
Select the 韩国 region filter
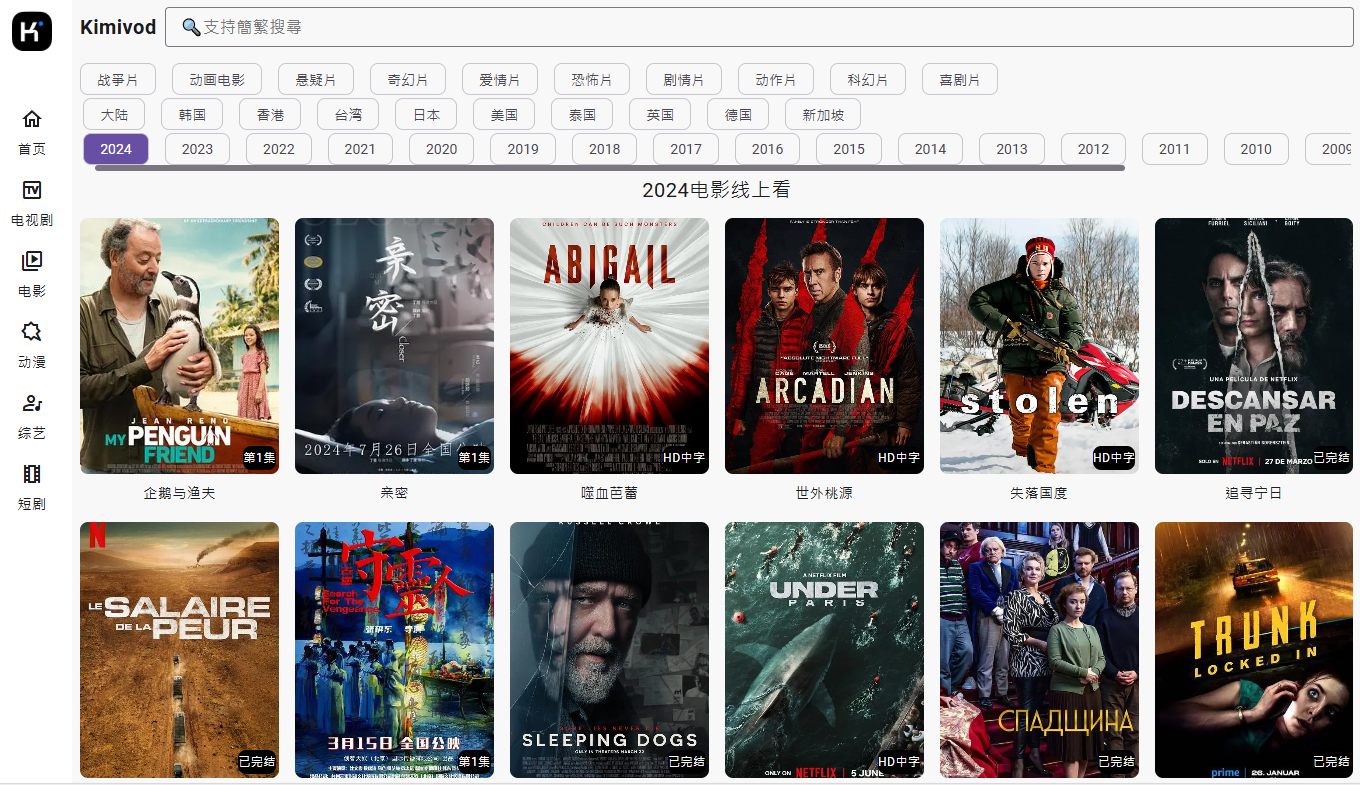[192, 114]
